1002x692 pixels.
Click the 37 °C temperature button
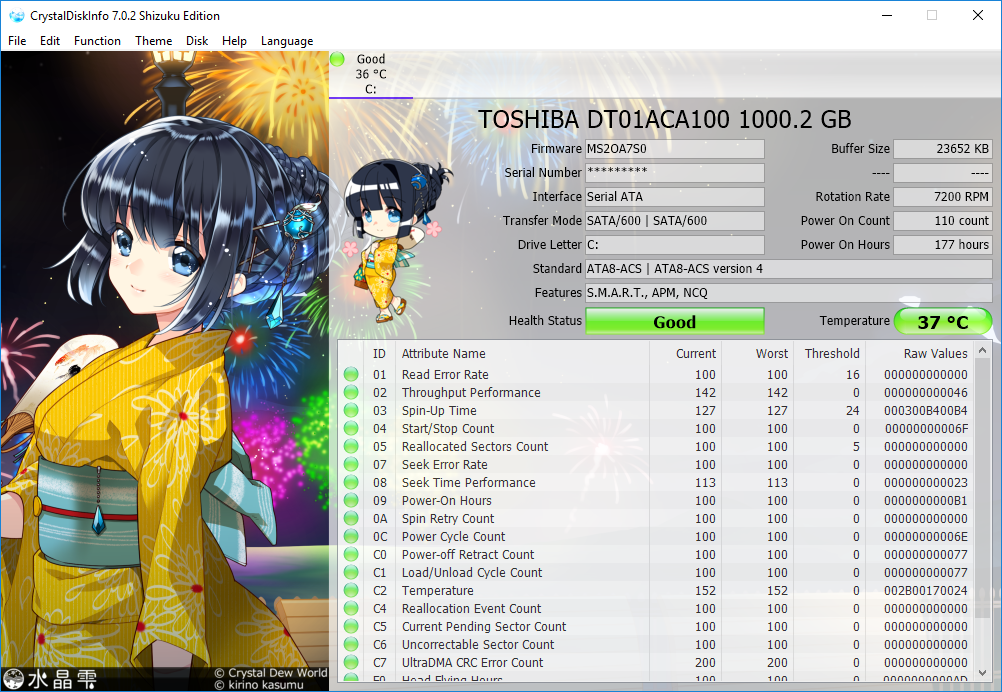[943, 321]
